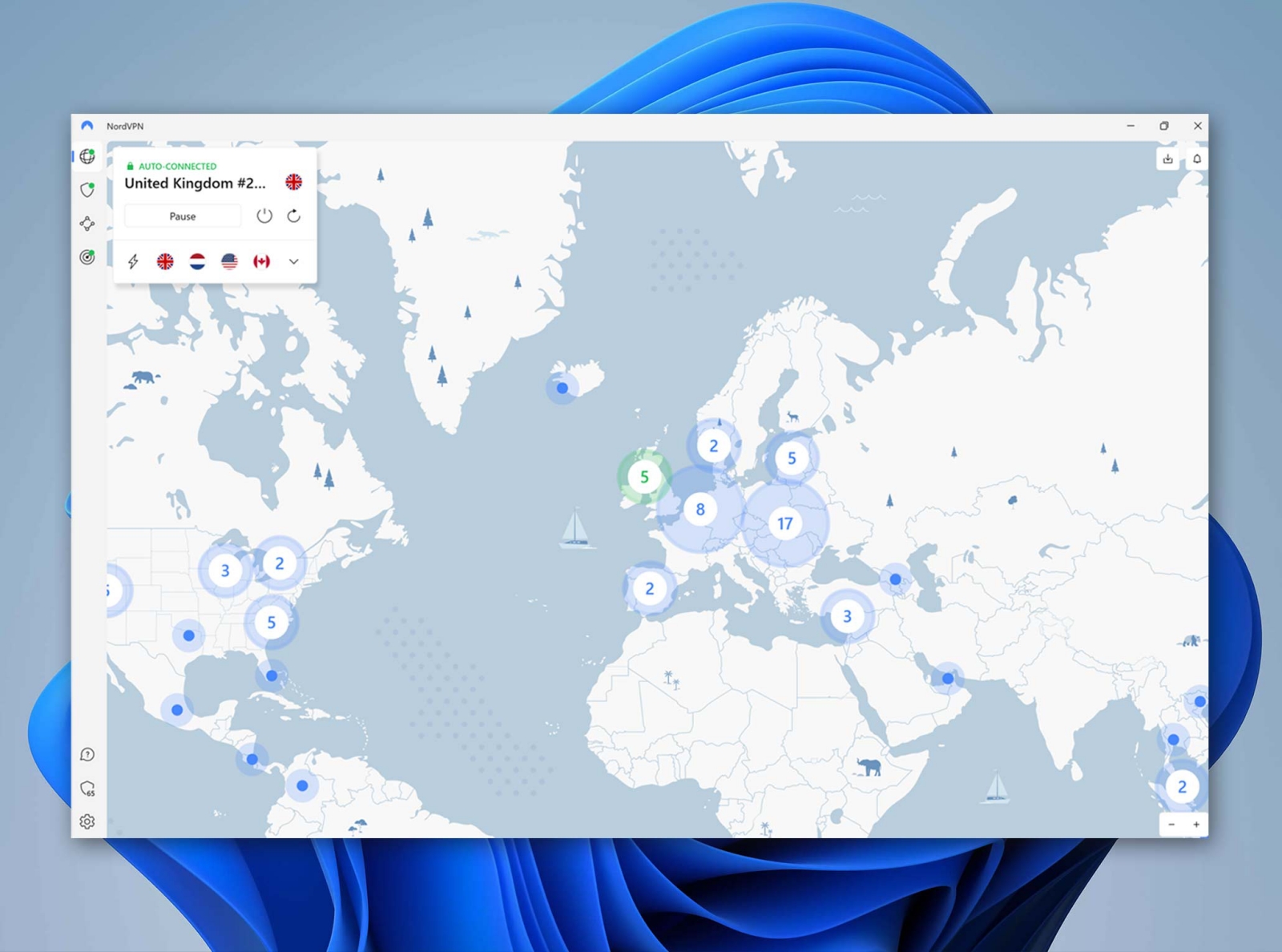Disconnect VPN using the power button
Viewport: 1282px width, 952px height.
click(264, 216)
